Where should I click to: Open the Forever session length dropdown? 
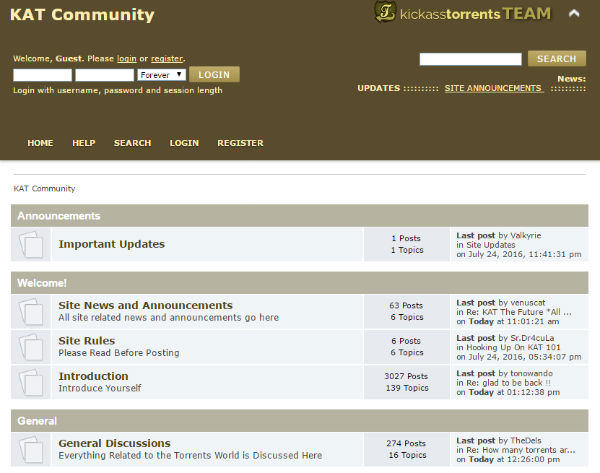point(161,75)
